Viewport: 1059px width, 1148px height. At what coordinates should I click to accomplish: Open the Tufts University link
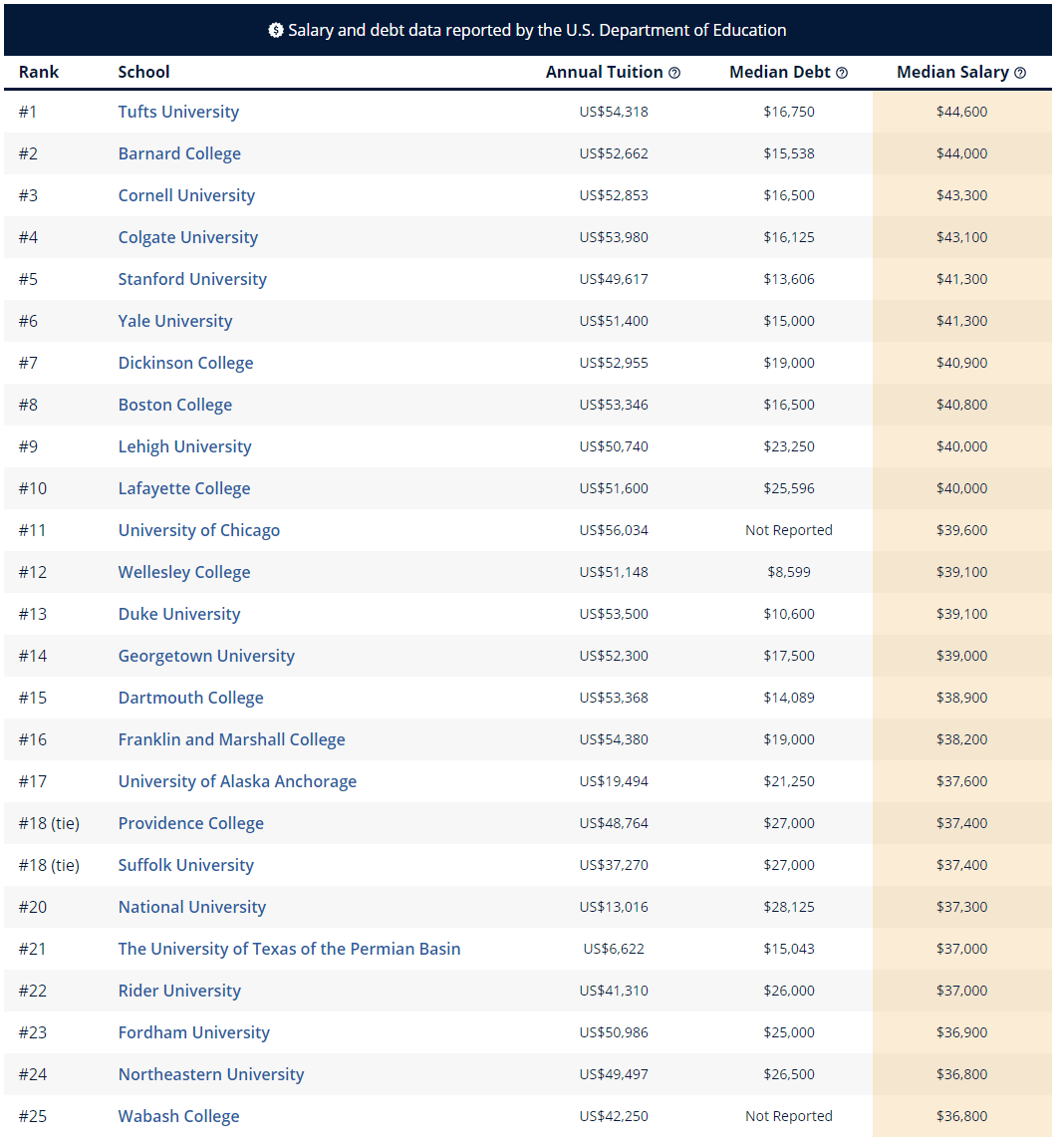coord(178,112)
